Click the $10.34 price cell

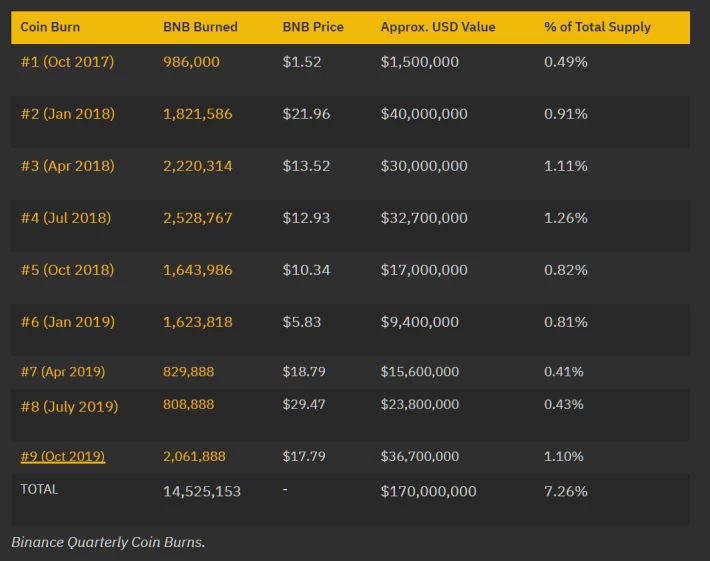coord(306,270)
